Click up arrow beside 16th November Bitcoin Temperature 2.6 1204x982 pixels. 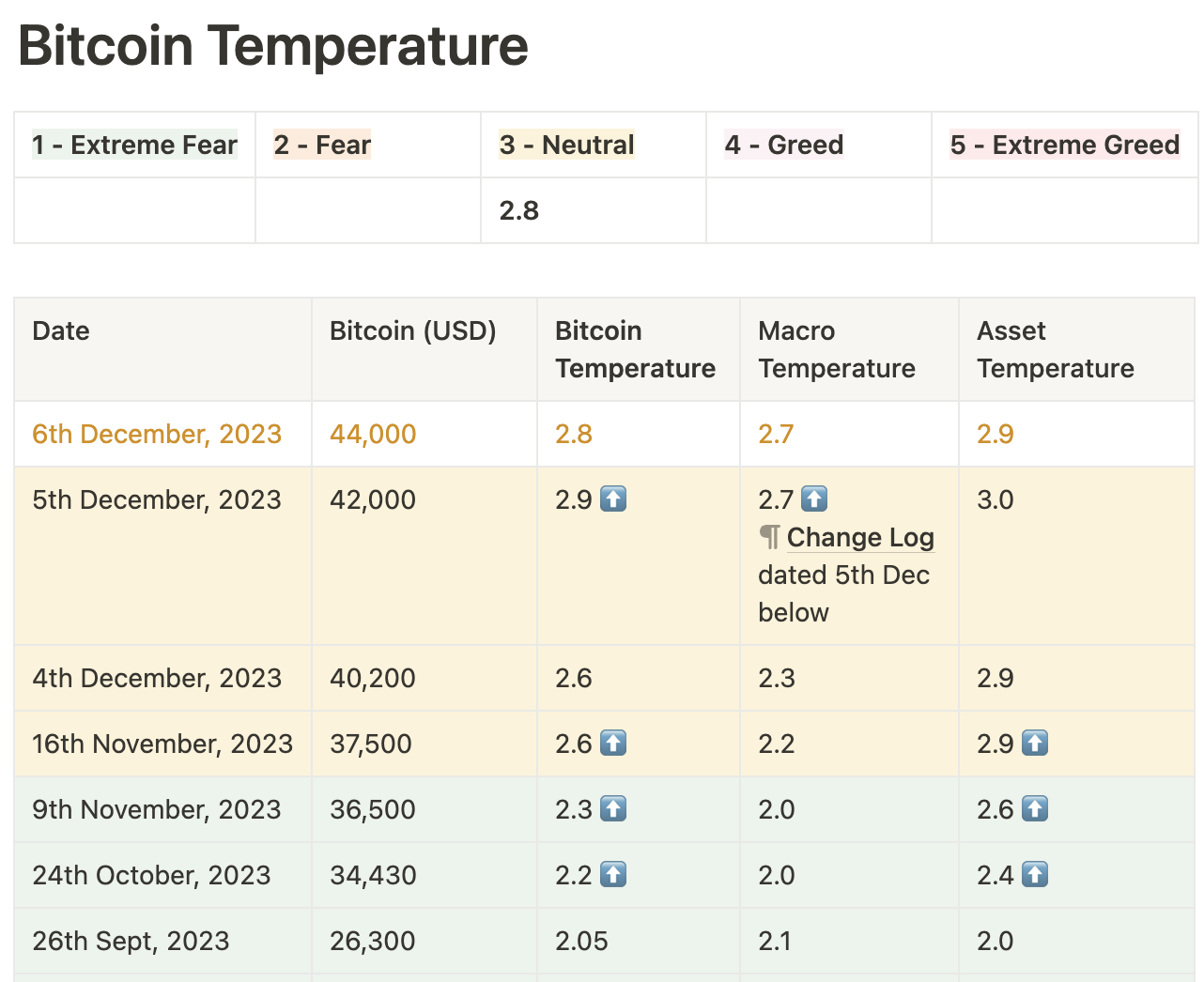point(613,744)
